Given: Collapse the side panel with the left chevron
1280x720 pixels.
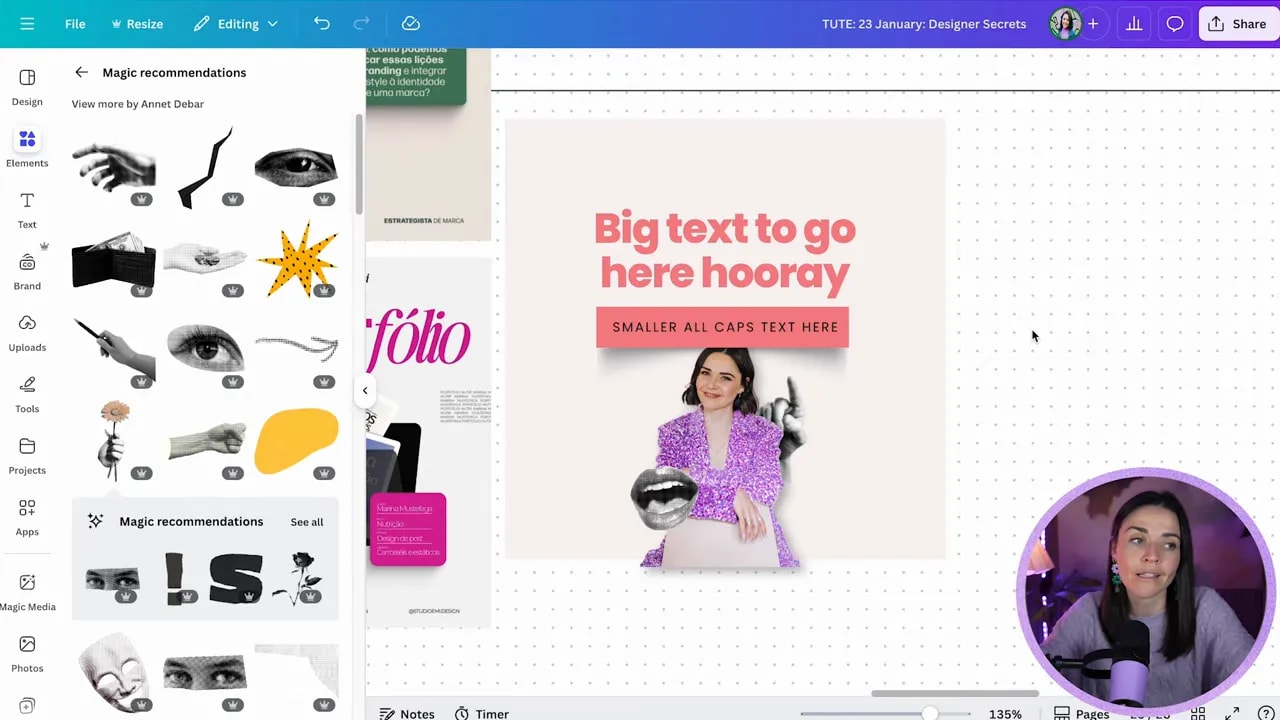Looking at the screenshot, I should coord(364,390).
